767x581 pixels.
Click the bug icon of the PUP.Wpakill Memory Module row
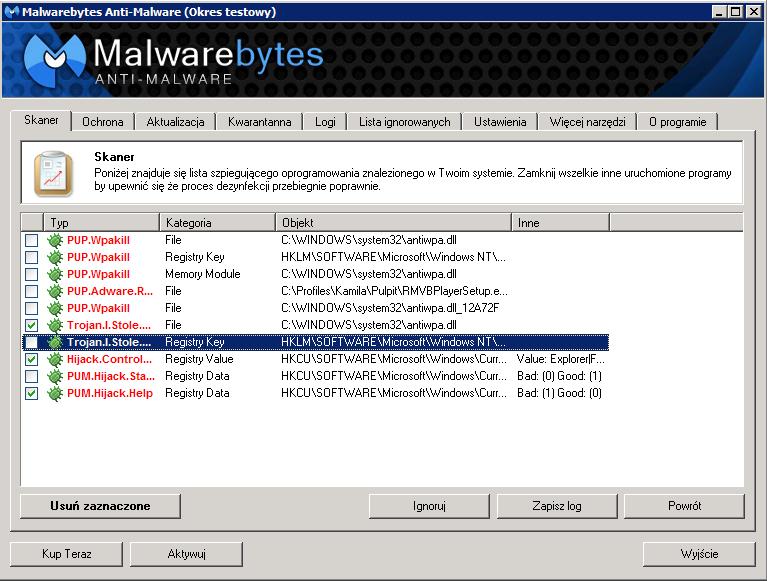(x=55, y=274)
